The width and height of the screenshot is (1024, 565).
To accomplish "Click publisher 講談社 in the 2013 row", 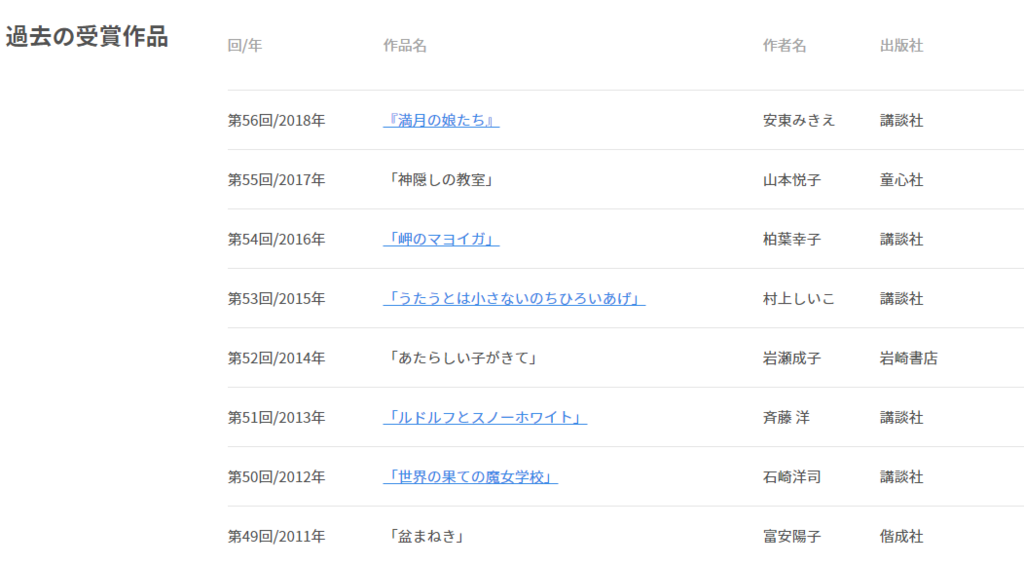I will pos(901,417).
